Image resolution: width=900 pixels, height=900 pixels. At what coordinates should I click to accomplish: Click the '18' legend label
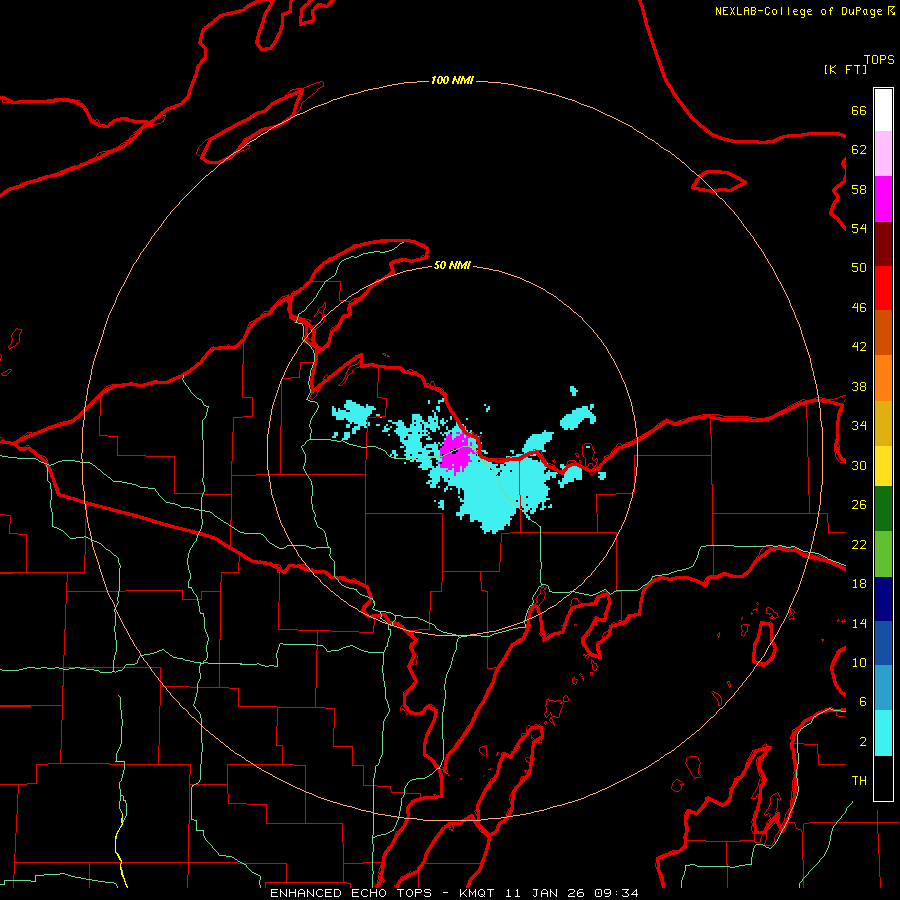(x=859, y=584)
